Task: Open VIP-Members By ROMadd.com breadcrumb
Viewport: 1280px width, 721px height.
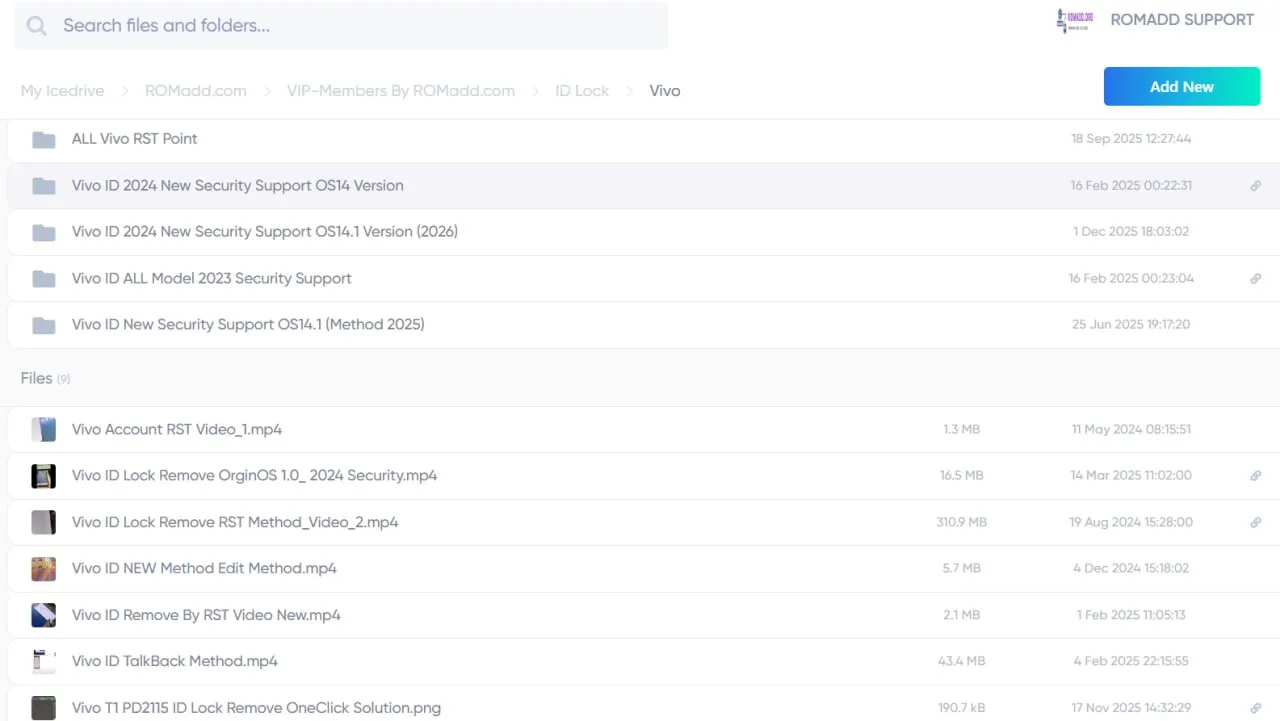Action: [x=400, y=91]
